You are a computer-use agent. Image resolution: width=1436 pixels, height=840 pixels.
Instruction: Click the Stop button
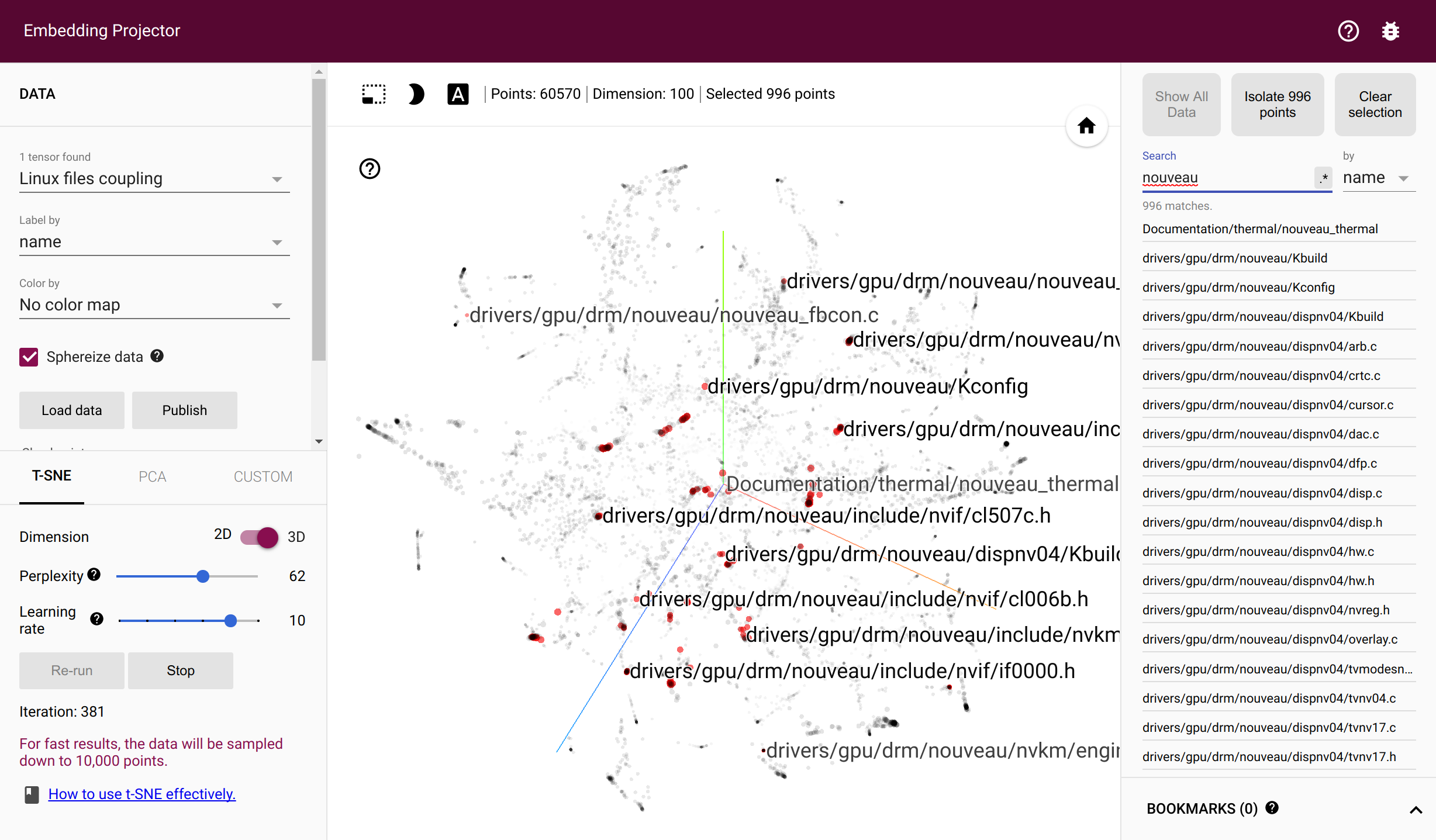[x=180, y=670]
